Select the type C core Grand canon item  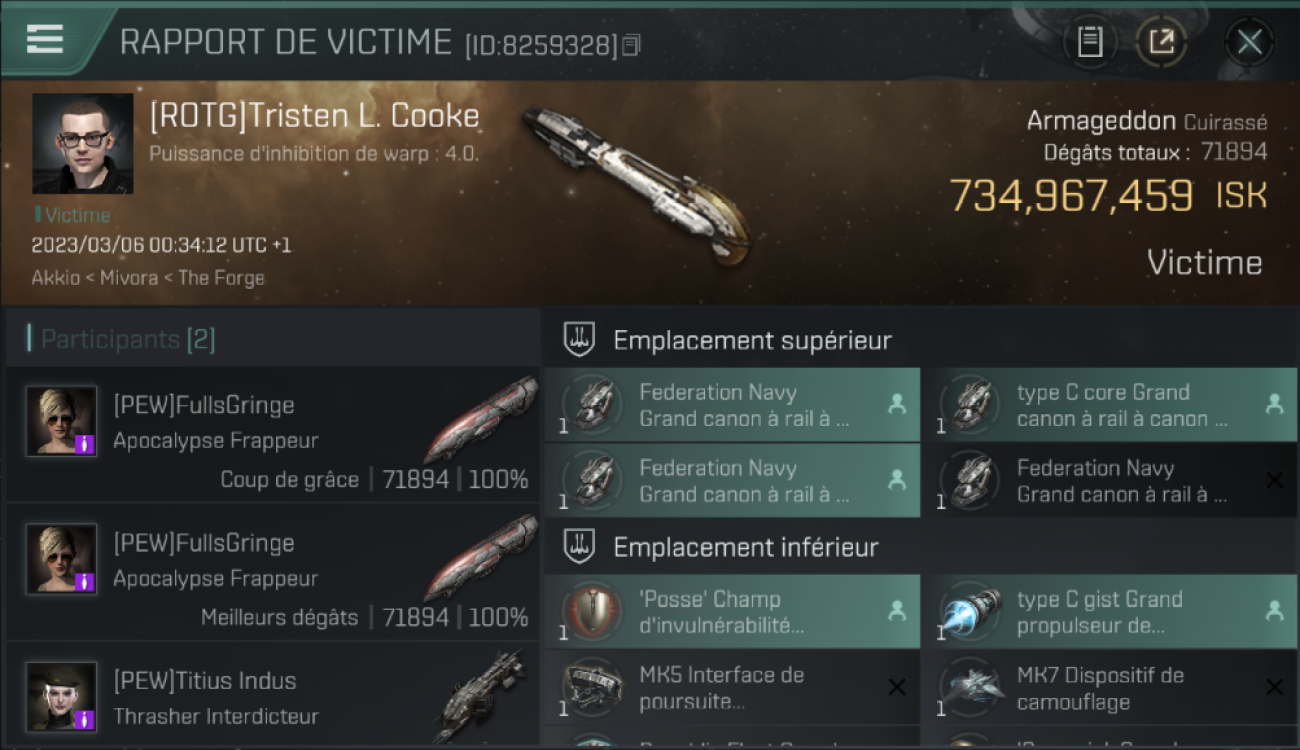pos(1110,405)
